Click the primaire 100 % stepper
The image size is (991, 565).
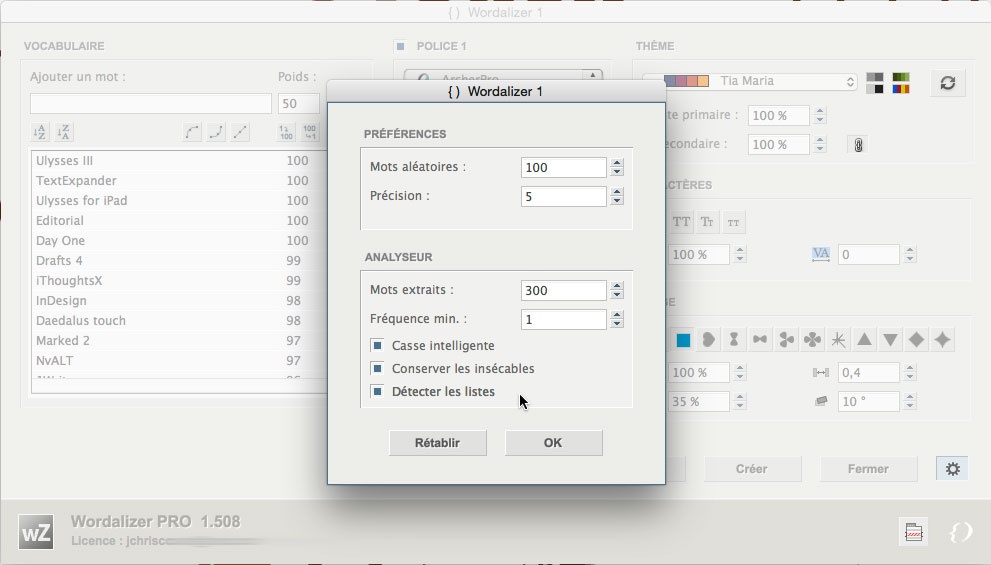[820, 116]
